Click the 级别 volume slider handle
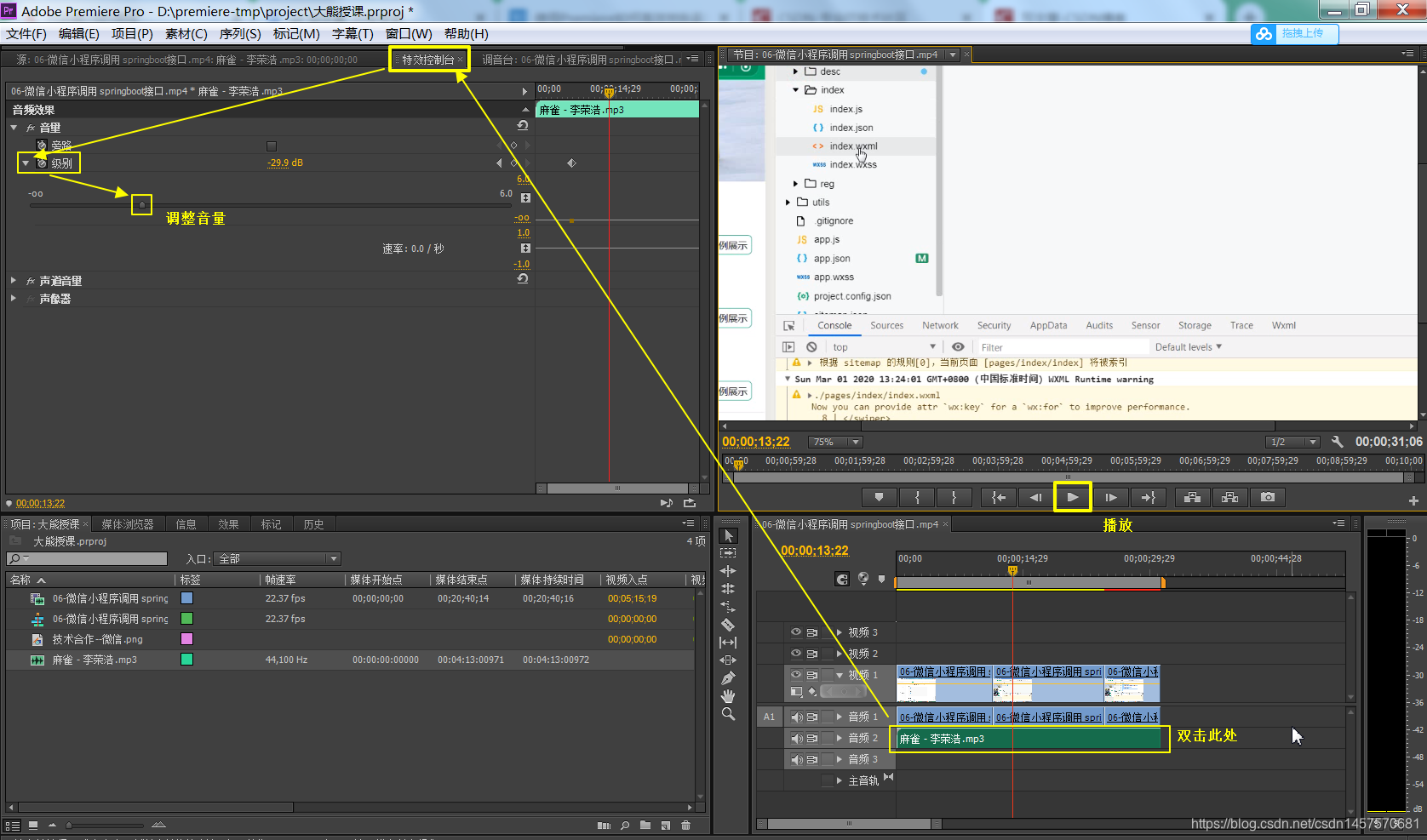The image size is (1427, 840). pyautogui.click(x=142, y=204)
